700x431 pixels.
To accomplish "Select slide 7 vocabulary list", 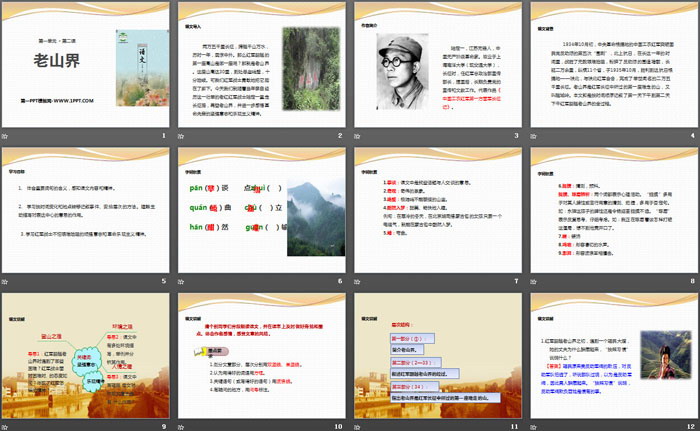I will 437,210.
